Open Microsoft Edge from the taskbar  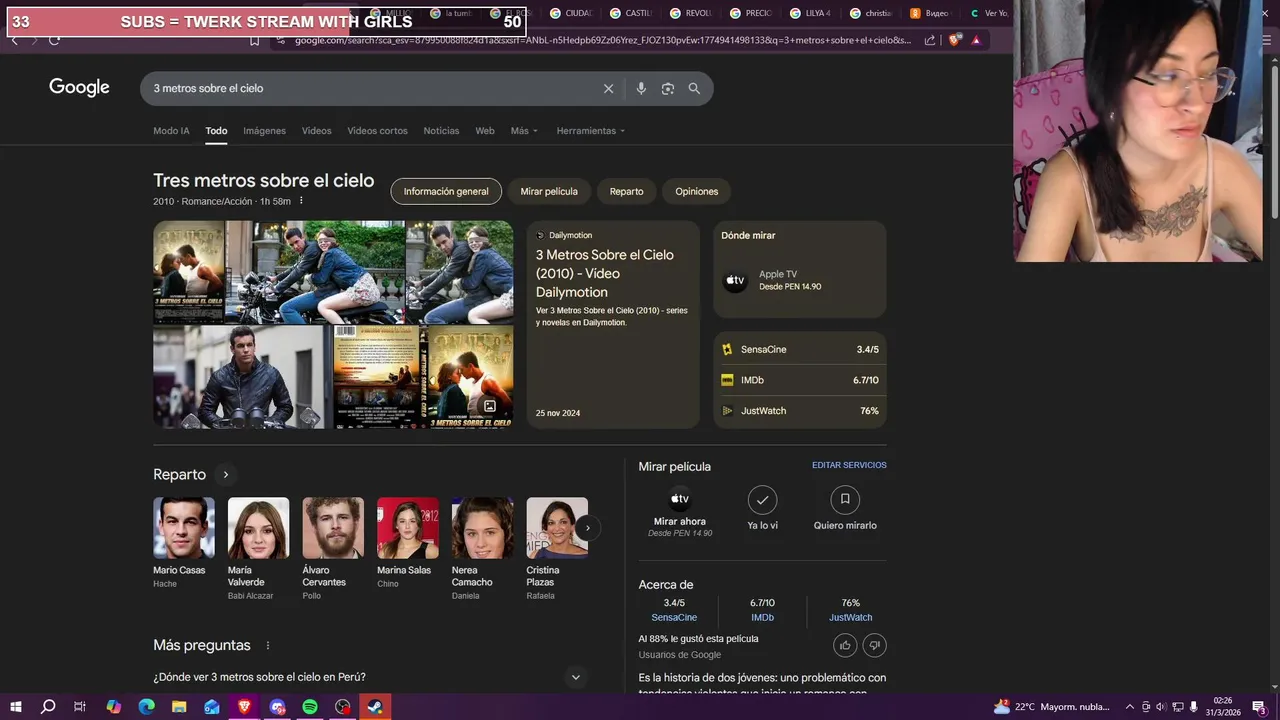coord(147,707)
